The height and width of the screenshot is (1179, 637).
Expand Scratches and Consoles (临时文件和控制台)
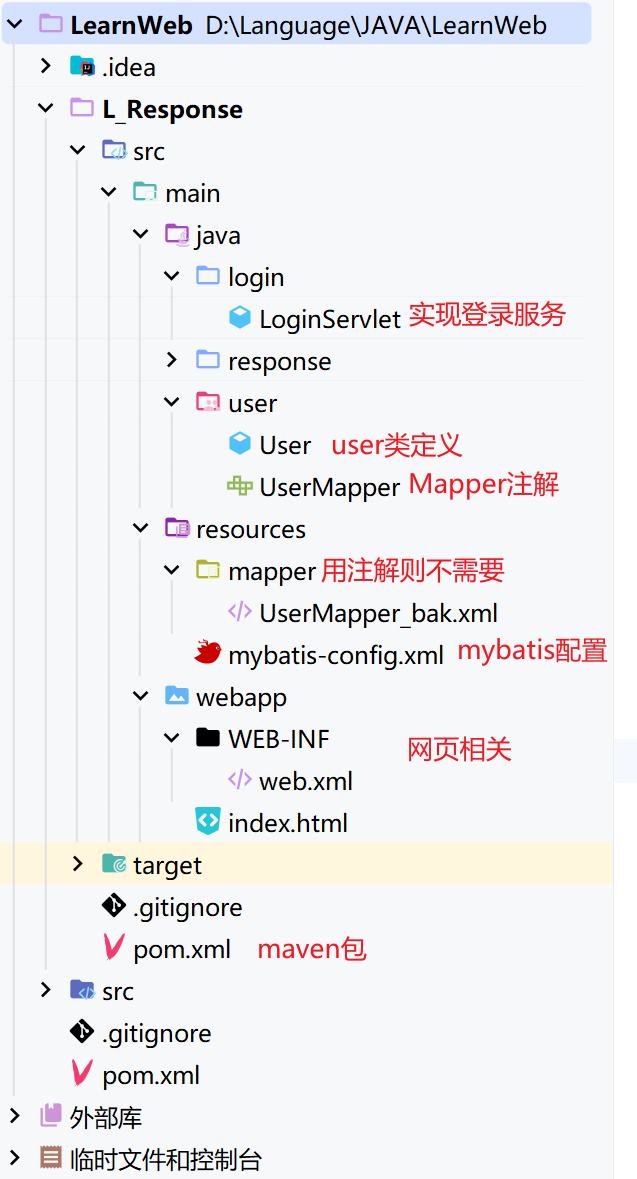coord(14,1158)
